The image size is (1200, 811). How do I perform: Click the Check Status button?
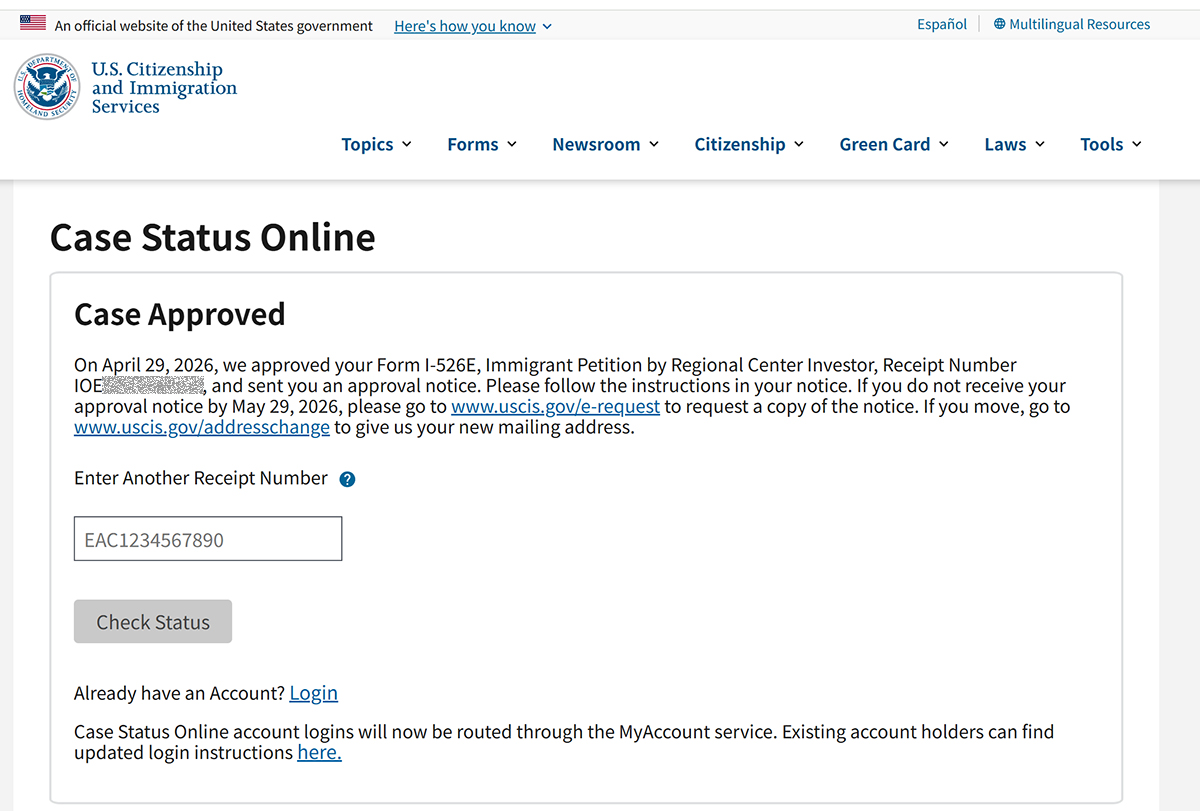pyautogui.click(x=153, y=622)
